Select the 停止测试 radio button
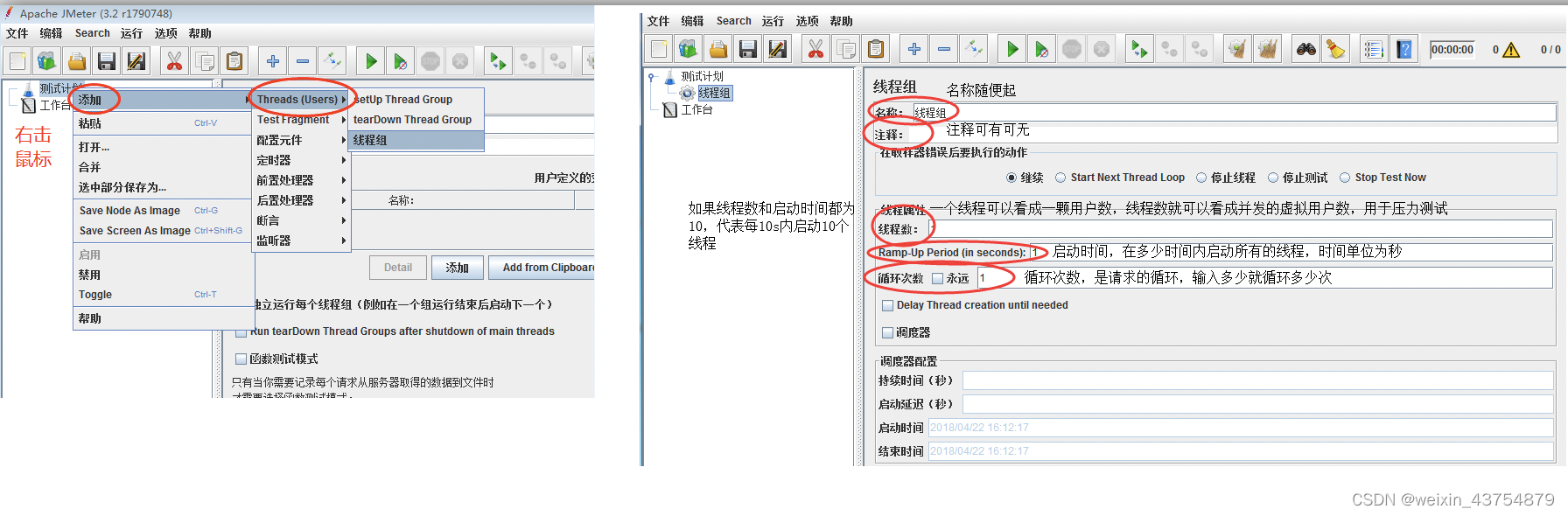Image resolution: width=1568 pixels, height=516 pixels. (1273, 178)
